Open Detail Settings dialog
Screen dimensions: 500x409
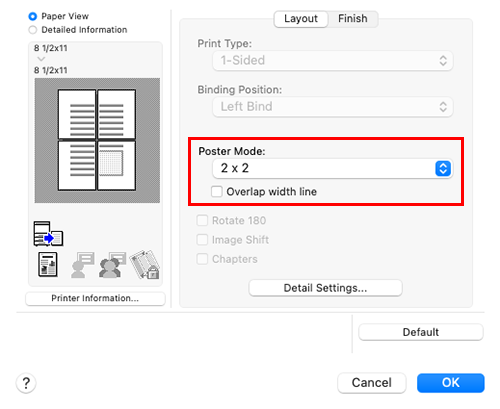325,288
